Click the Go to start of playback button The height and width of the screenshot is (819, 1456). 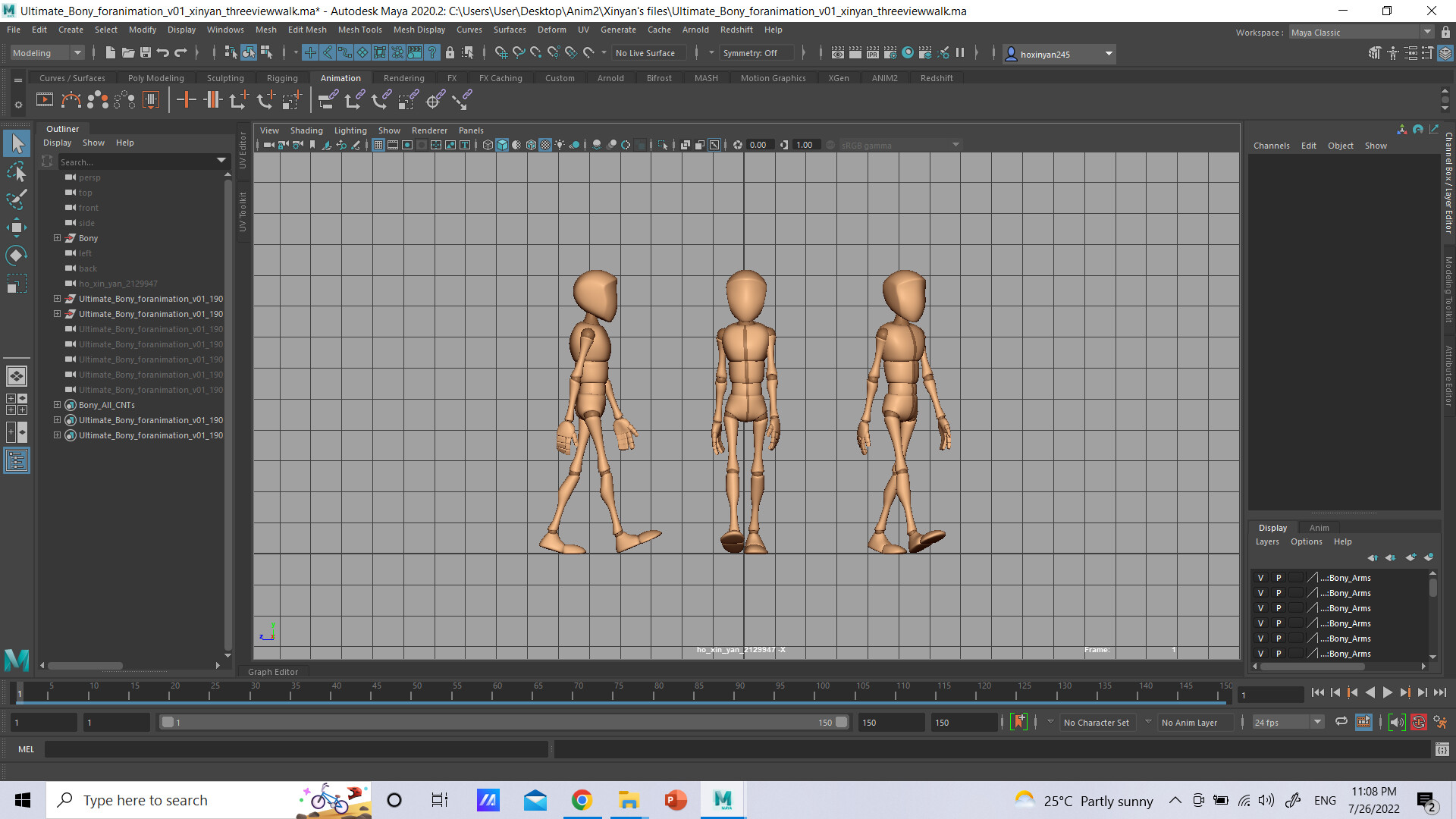(1317, 692)
